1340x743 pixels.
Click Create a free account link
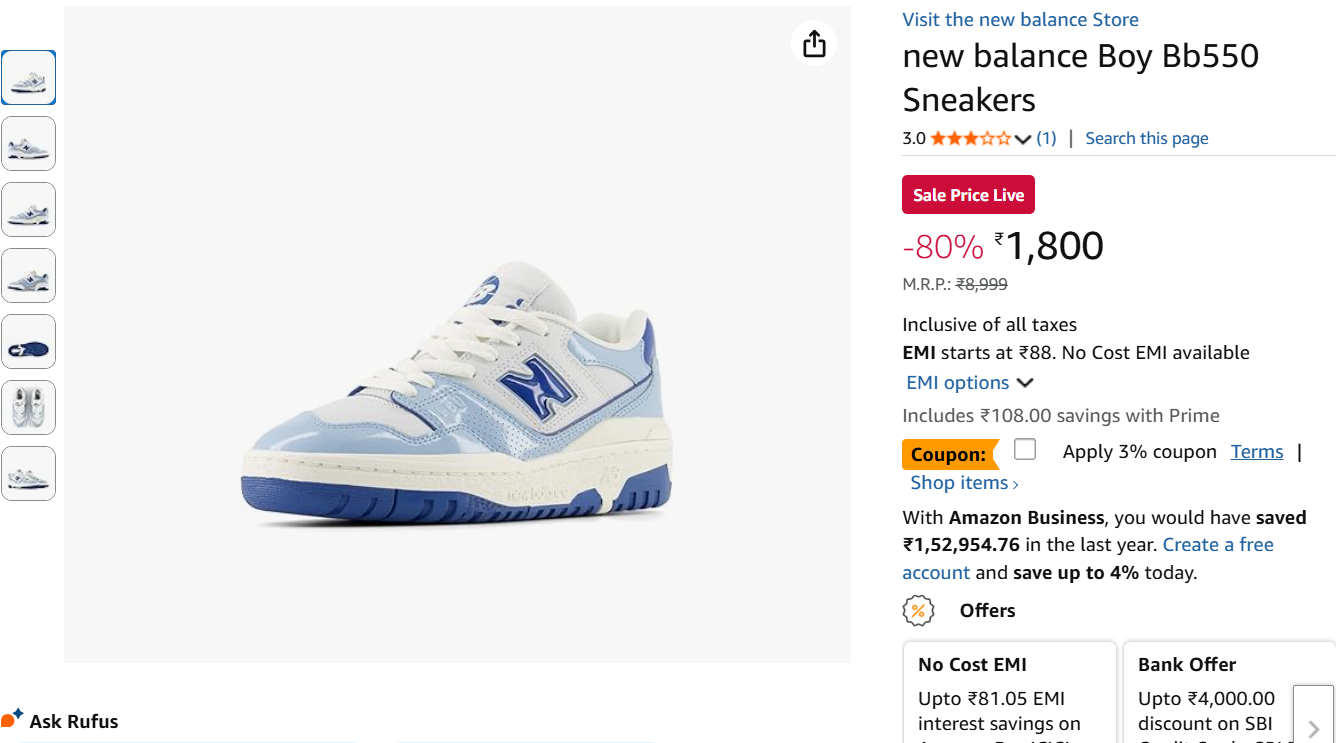pos(1217,545)
